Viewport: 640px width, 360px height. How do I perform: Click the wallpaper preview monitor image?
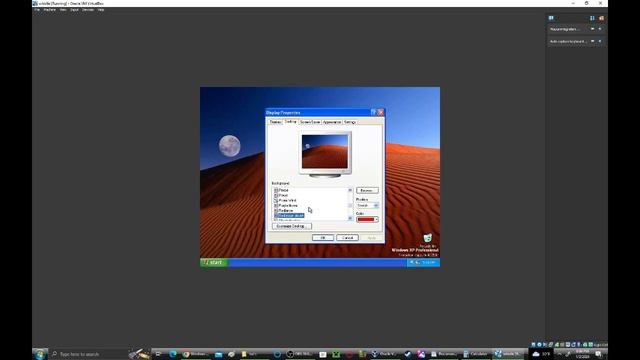325,154
